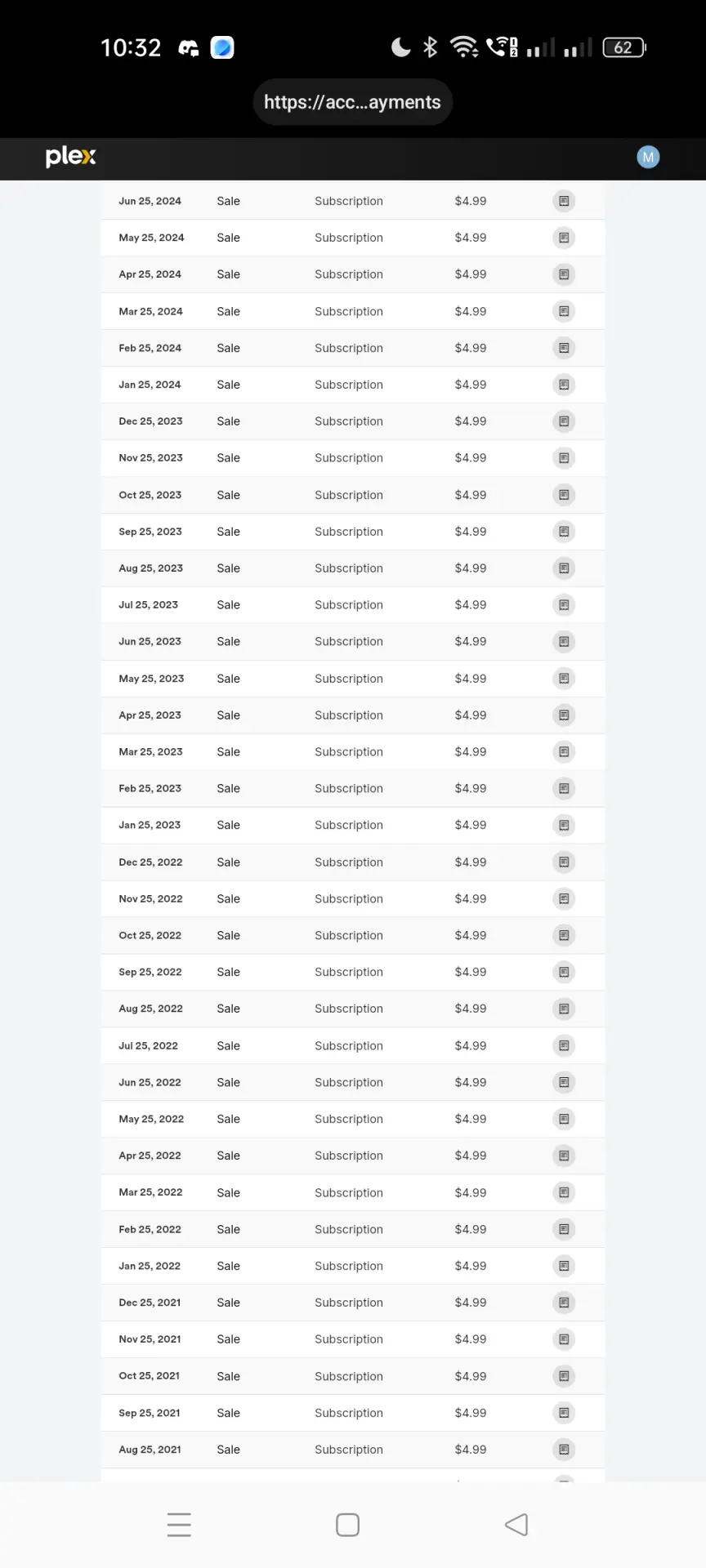The height and width of the screenshot is (1568, 706).
Task: View receipt icon for Dec 25, 2023
Action: coord(564,421)
